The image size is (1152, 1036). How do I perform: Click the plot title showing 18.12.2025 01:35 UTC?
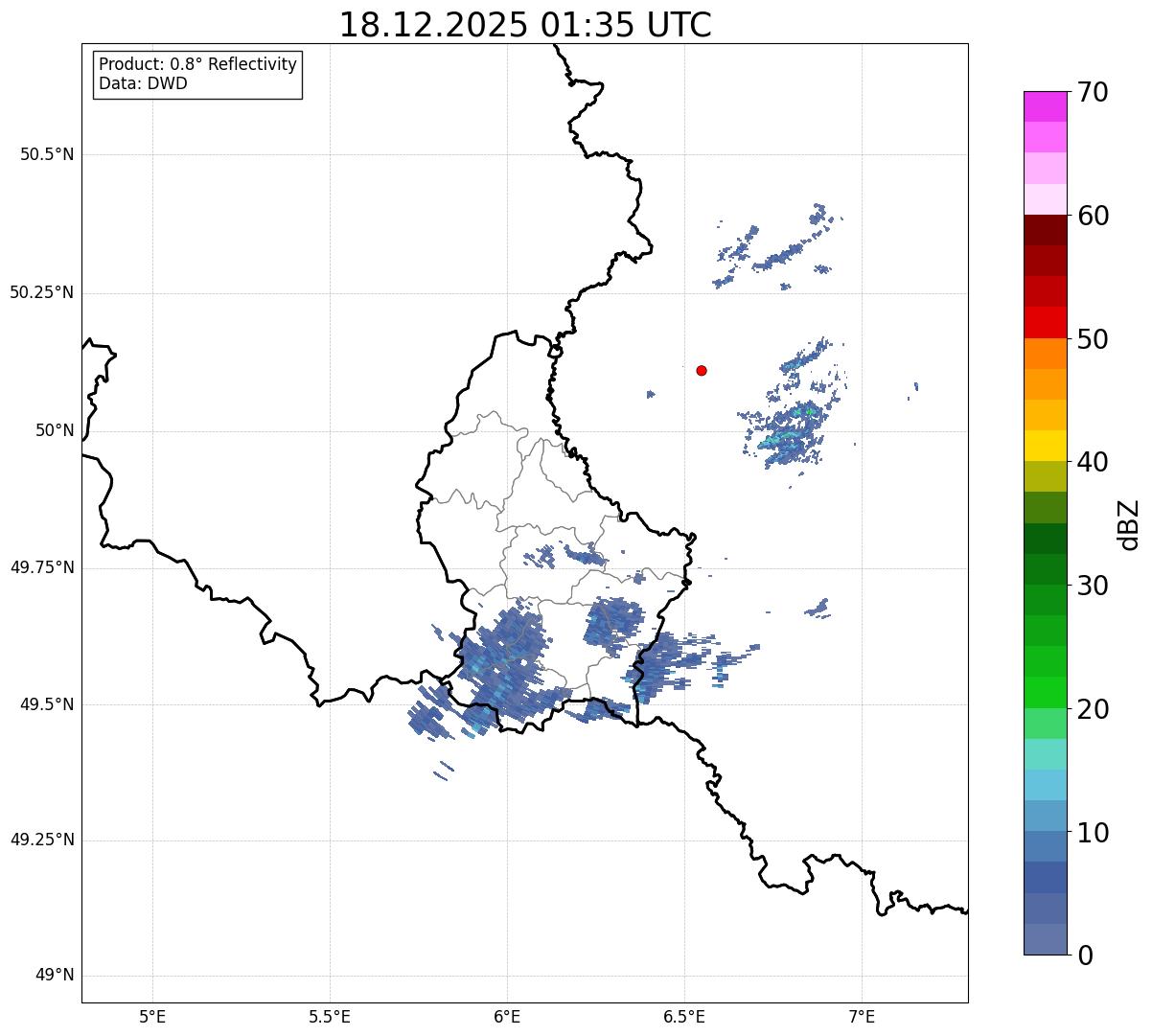point(525,25)
